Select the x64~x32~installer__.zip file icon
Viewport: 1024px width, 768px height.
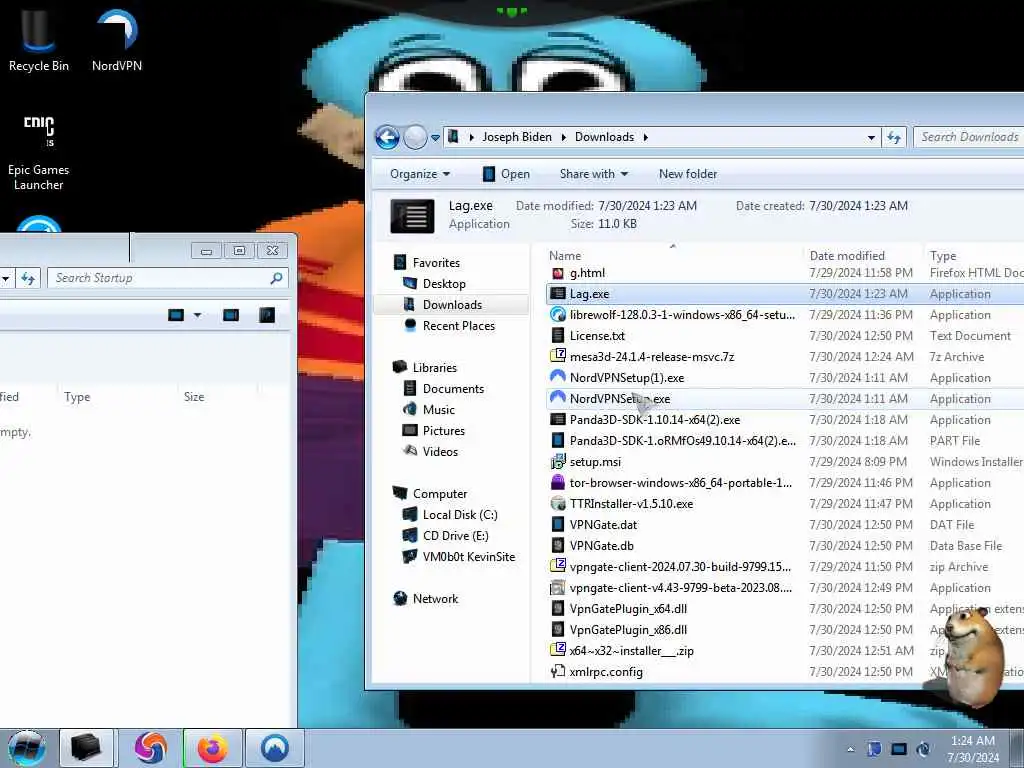point(558,650)
